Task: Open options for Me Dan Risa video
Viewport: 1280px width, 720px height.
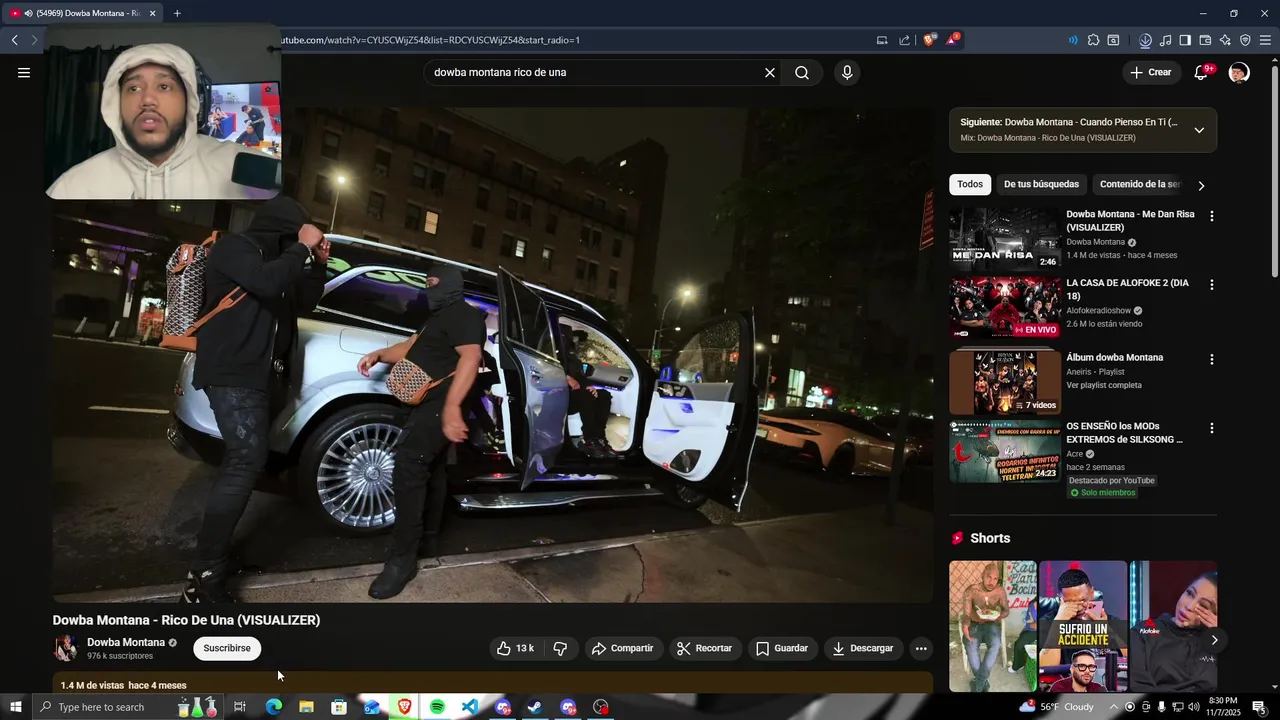Action: pos(1212,216)
